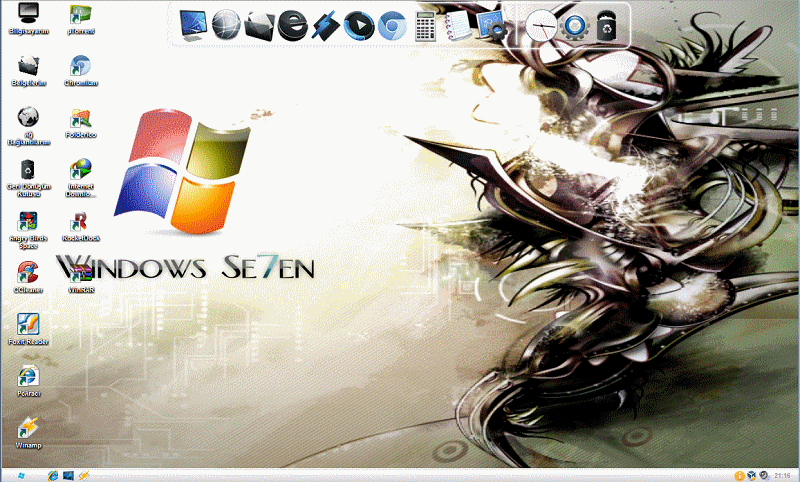Select the RocketDock desktop shortcut
Screen dimensions: 800x482
click(x=81, y=226)
